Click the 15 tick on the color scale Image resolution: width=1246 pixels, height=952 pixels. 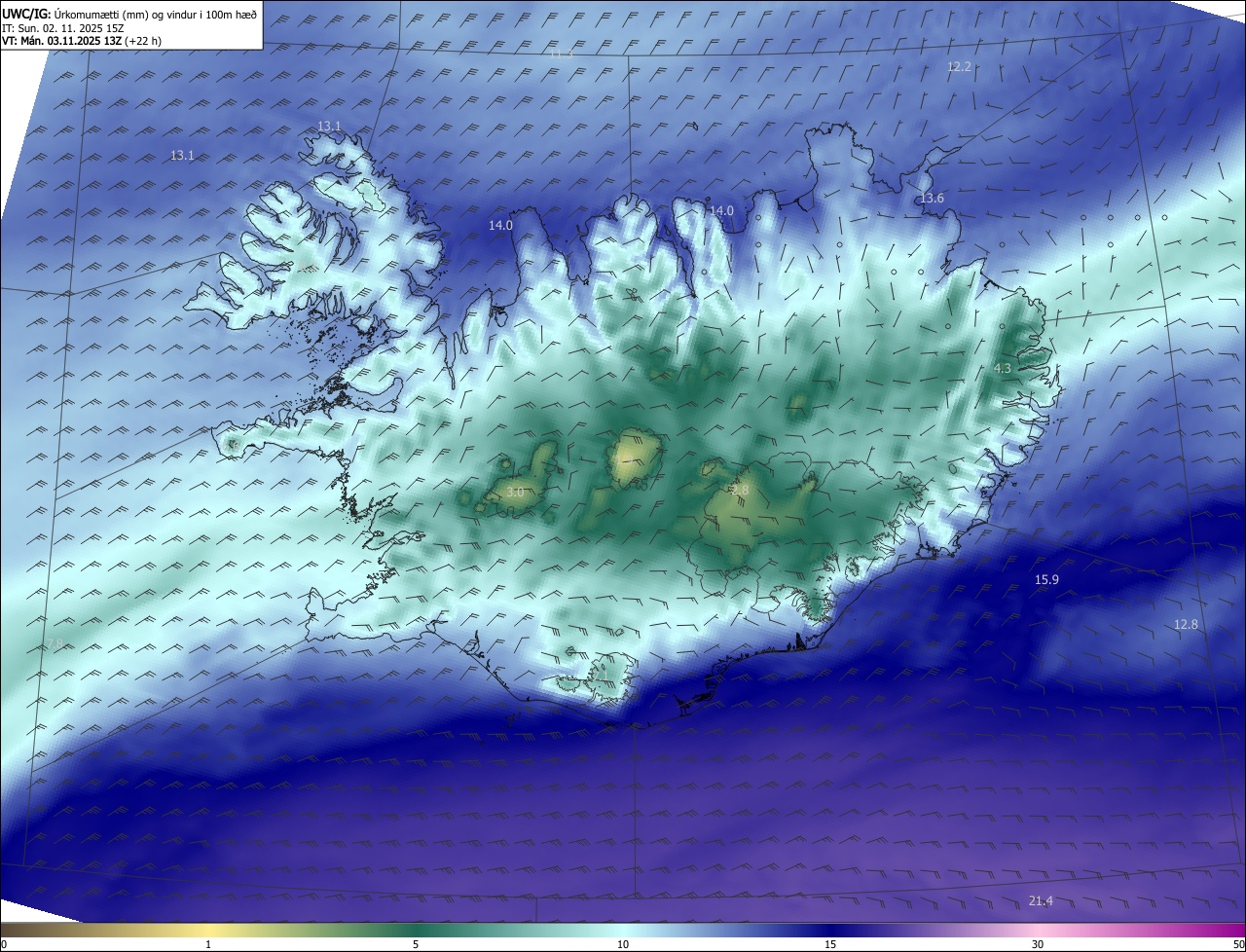click(830, 944)
